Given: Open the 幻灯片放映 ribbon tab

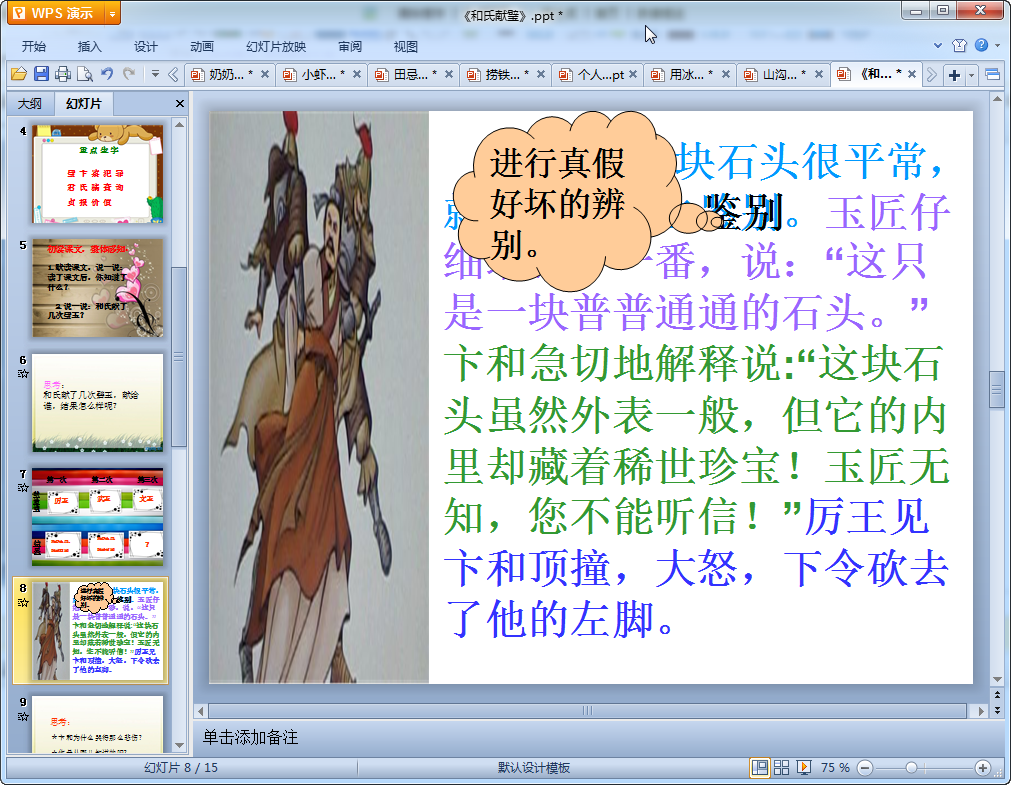Looking at the screenshot, I should point(276,46).
